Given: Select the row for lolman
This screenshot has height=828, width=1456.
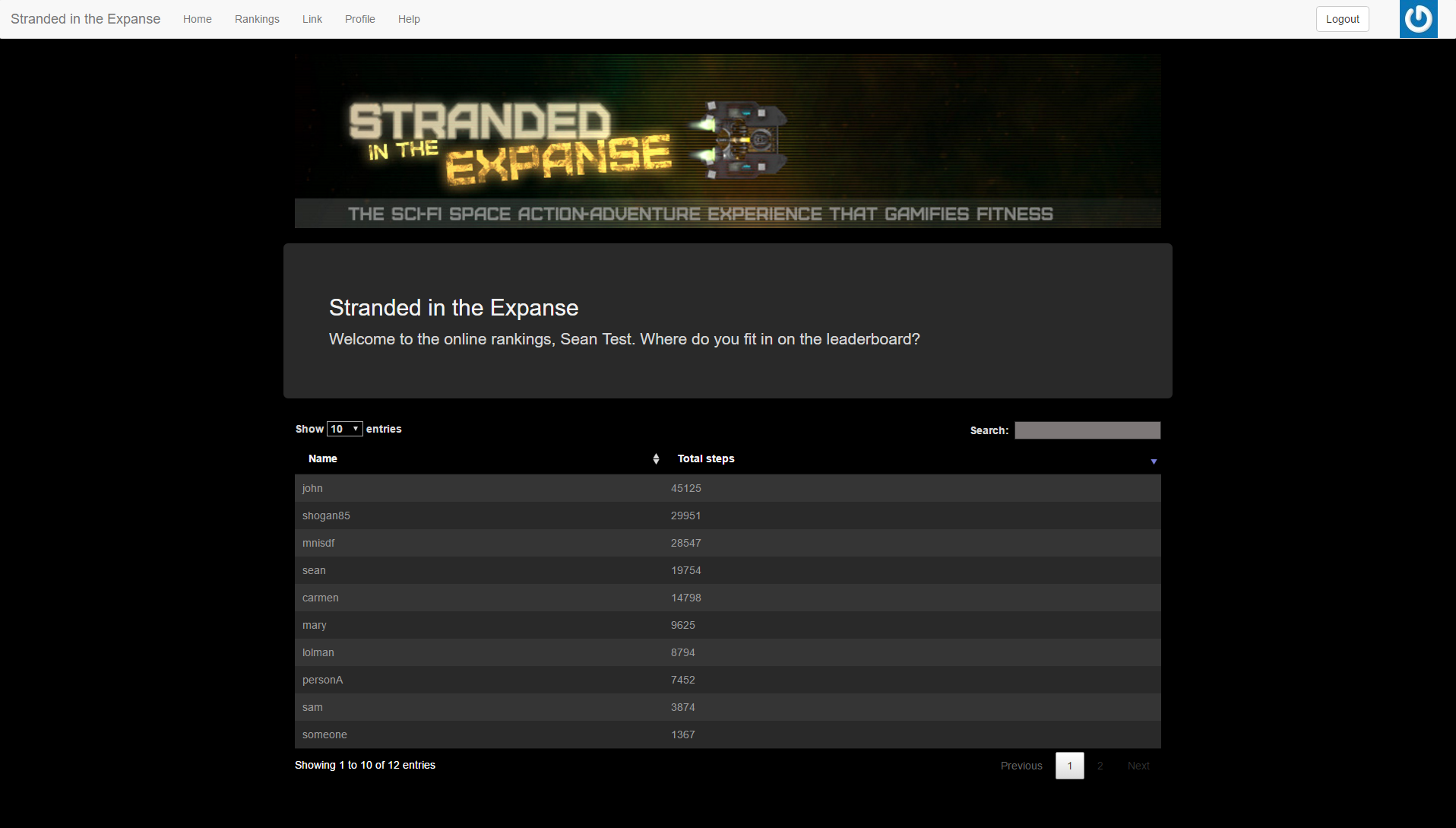Looking at the screenshot, I should point(728,652).
